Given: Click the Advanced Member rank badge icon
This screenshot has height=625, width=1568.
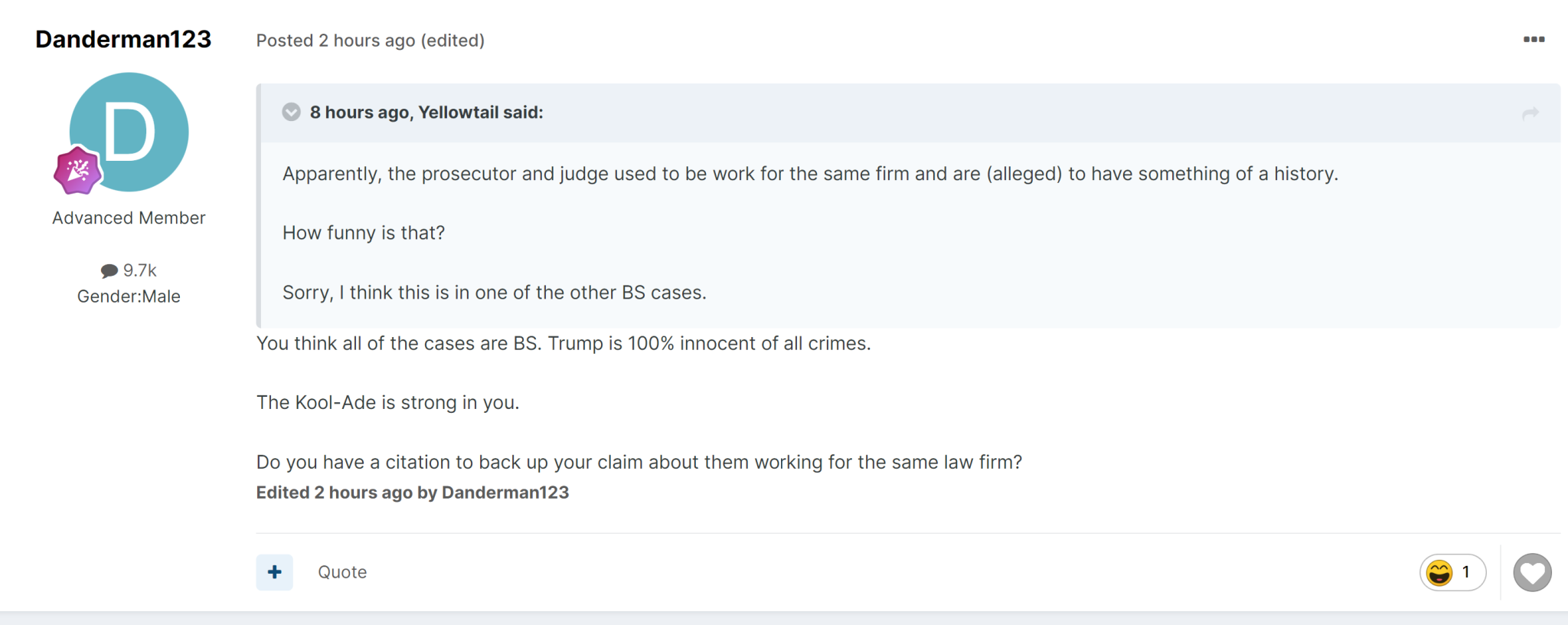Looking at the screenshot, I should [x=77, y=170].
